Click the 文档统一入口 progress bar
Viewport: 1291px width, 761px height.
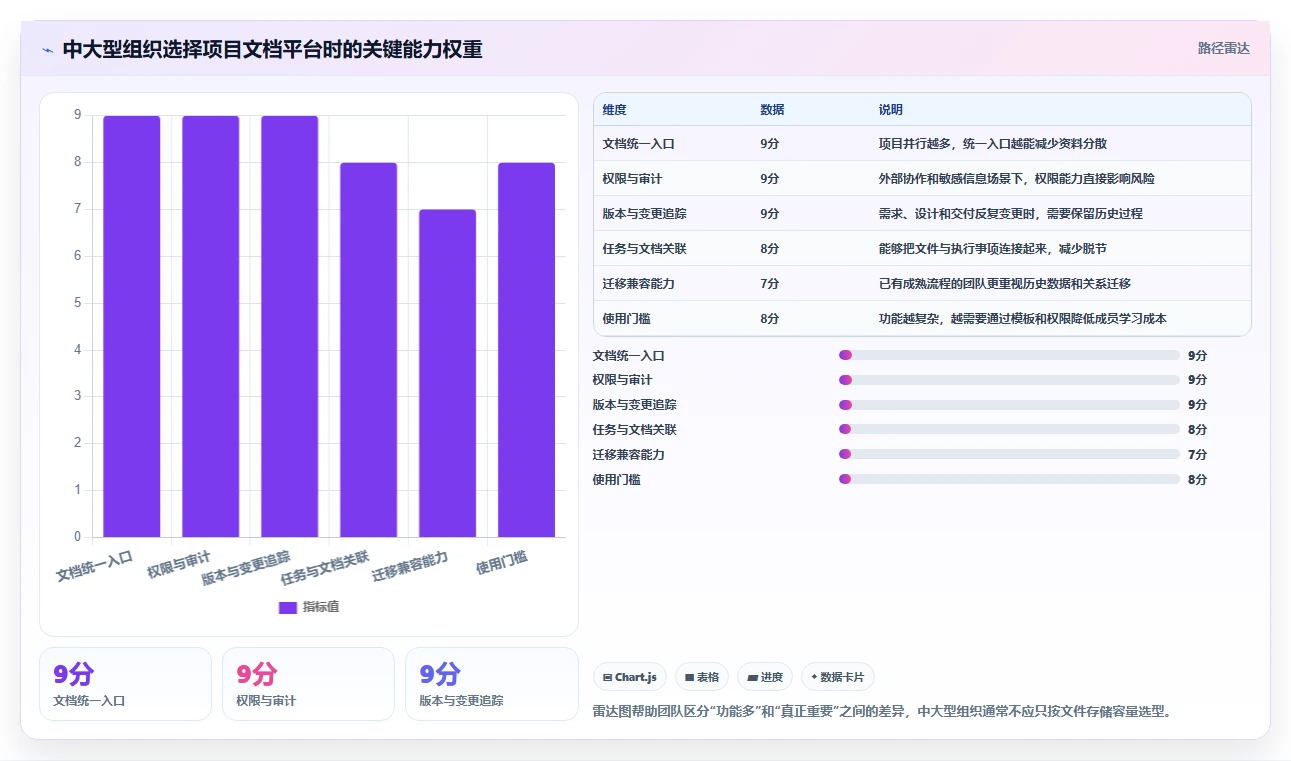click(1009, 355)
